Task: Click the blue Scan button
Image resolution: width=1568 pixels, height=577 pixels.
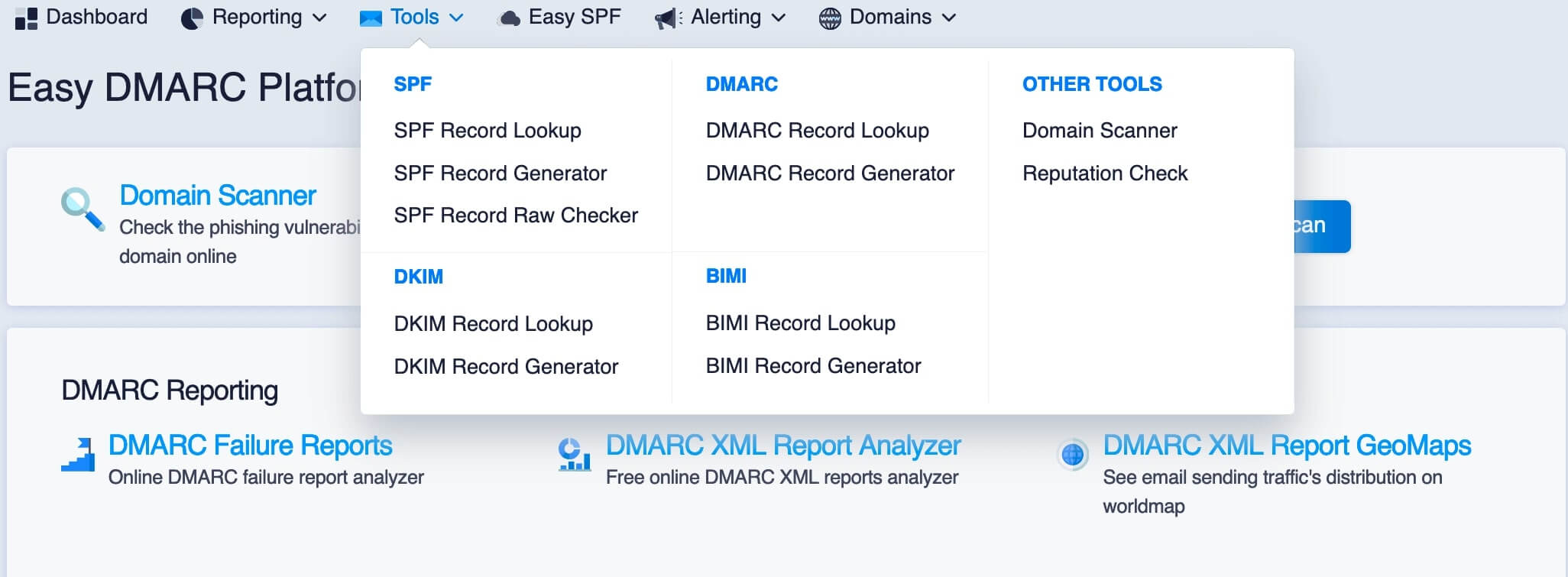Action: [x=1322, y=226]
